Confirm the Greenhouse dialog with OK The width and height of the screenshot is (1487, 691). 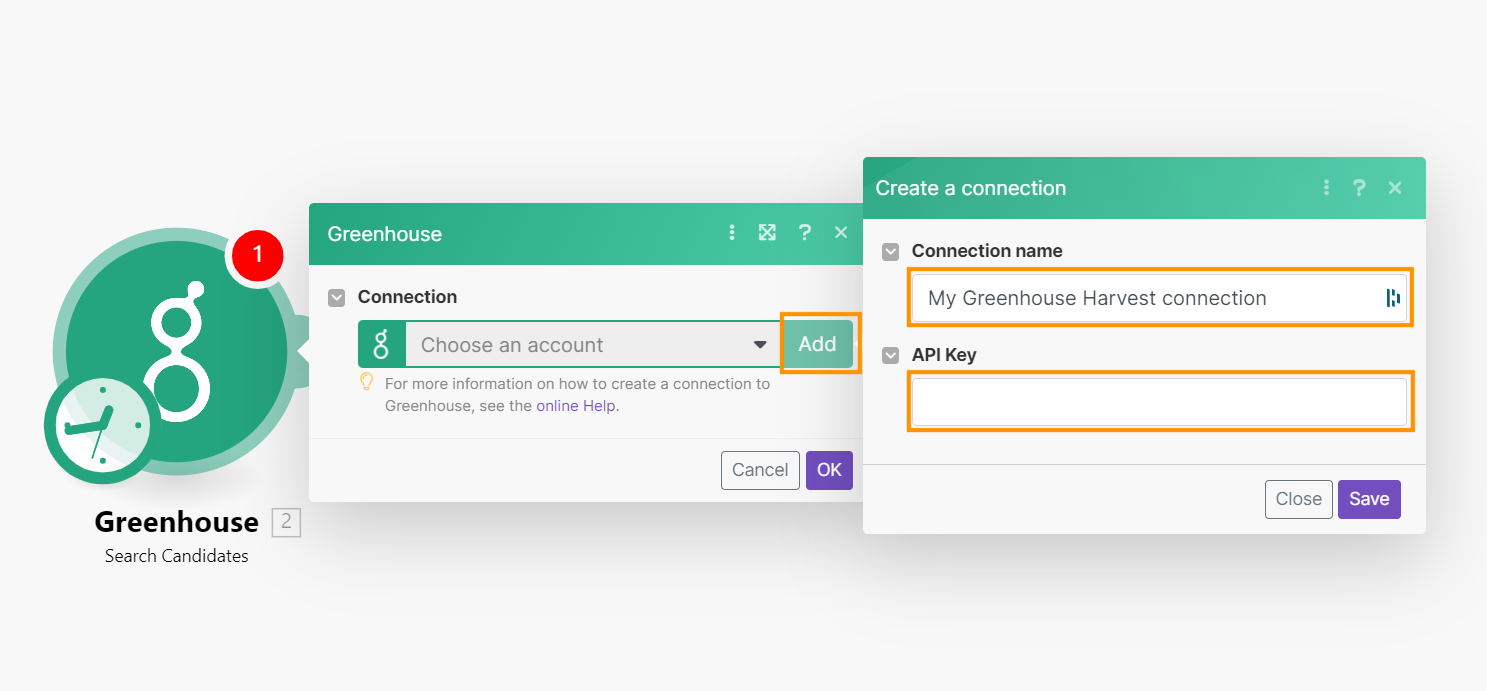click(829, 470)
